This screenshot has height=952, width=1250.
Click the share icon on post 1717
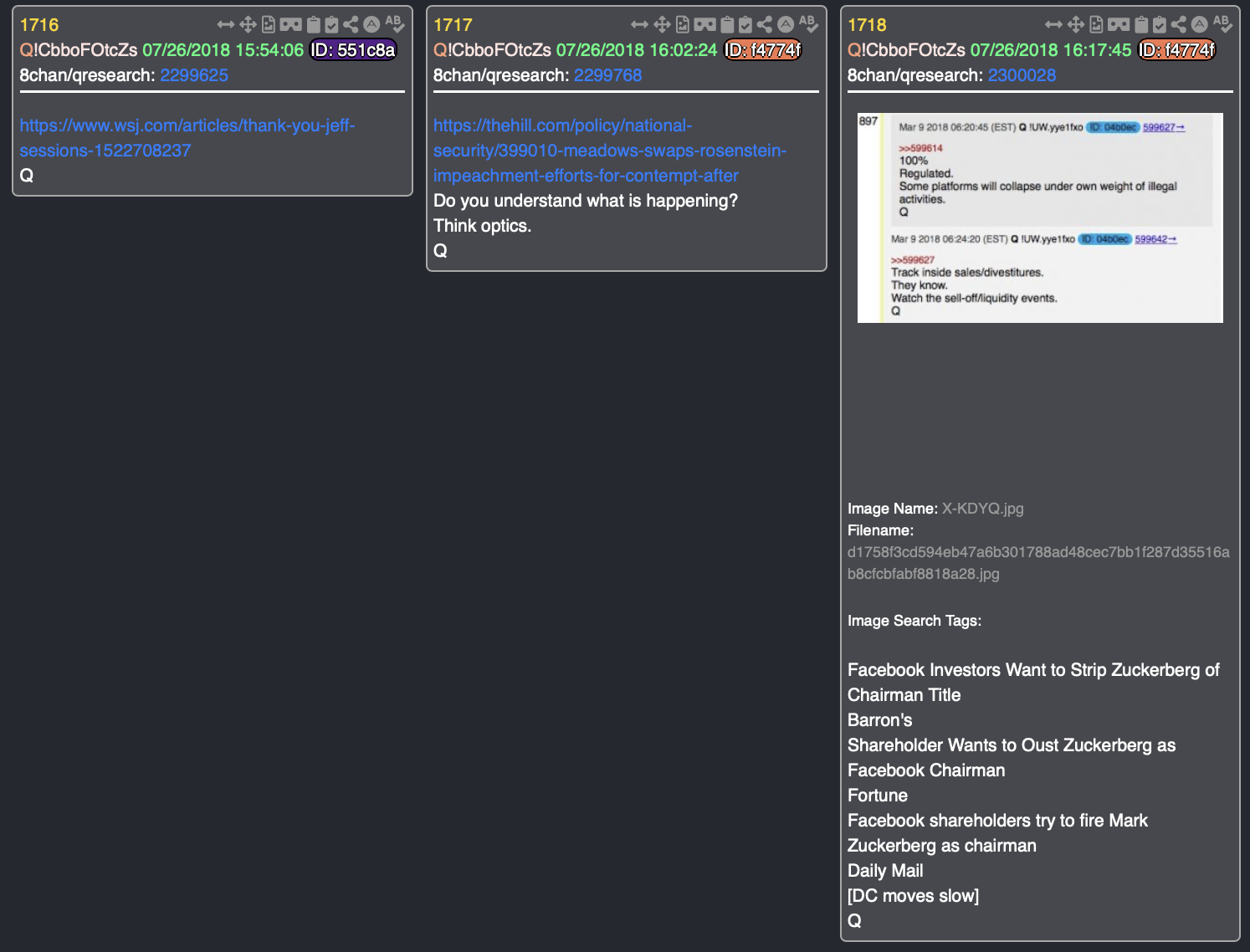pos(765,25)
